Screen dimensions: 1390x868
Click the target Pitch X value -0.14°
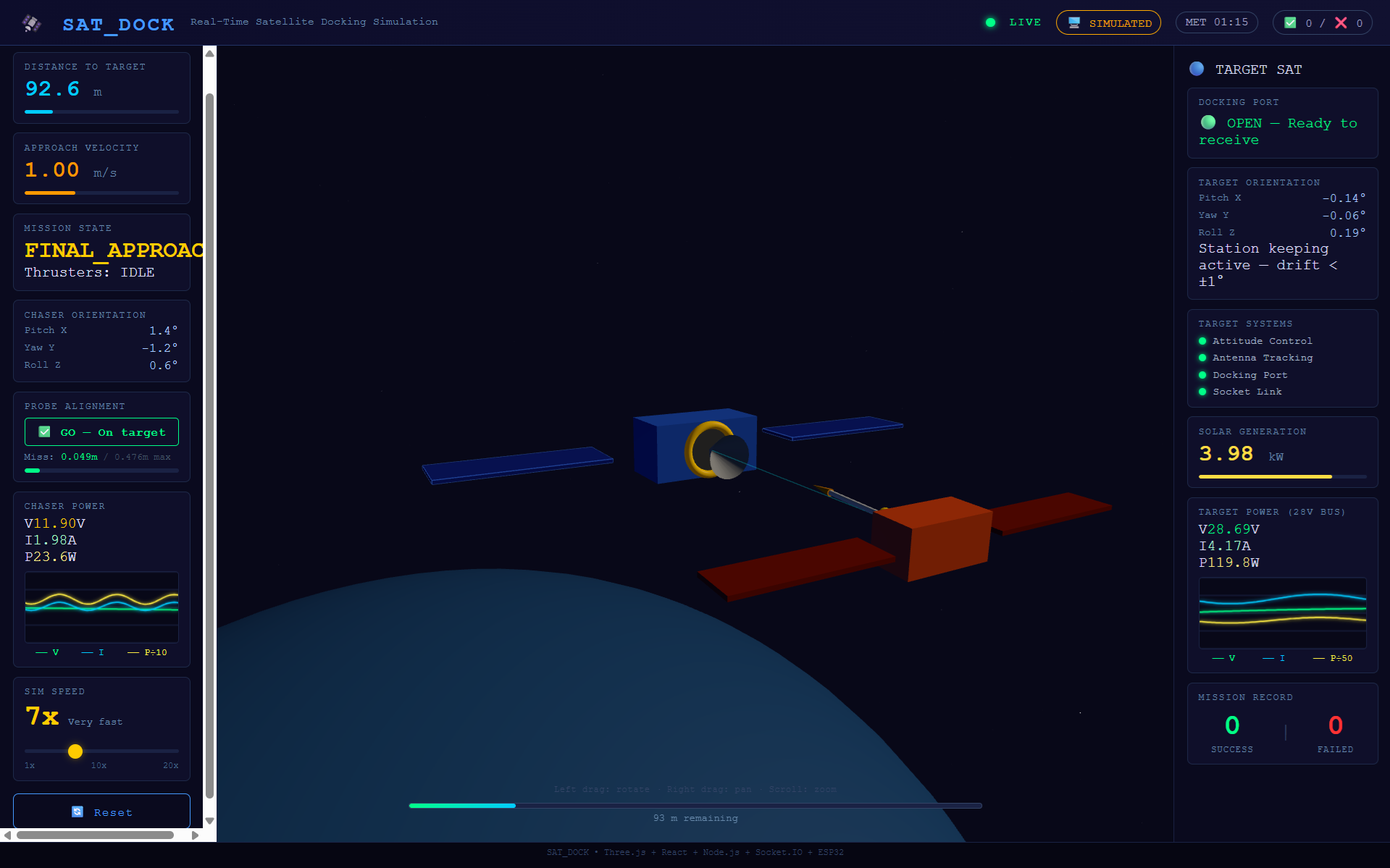[x=1344, y=198]
